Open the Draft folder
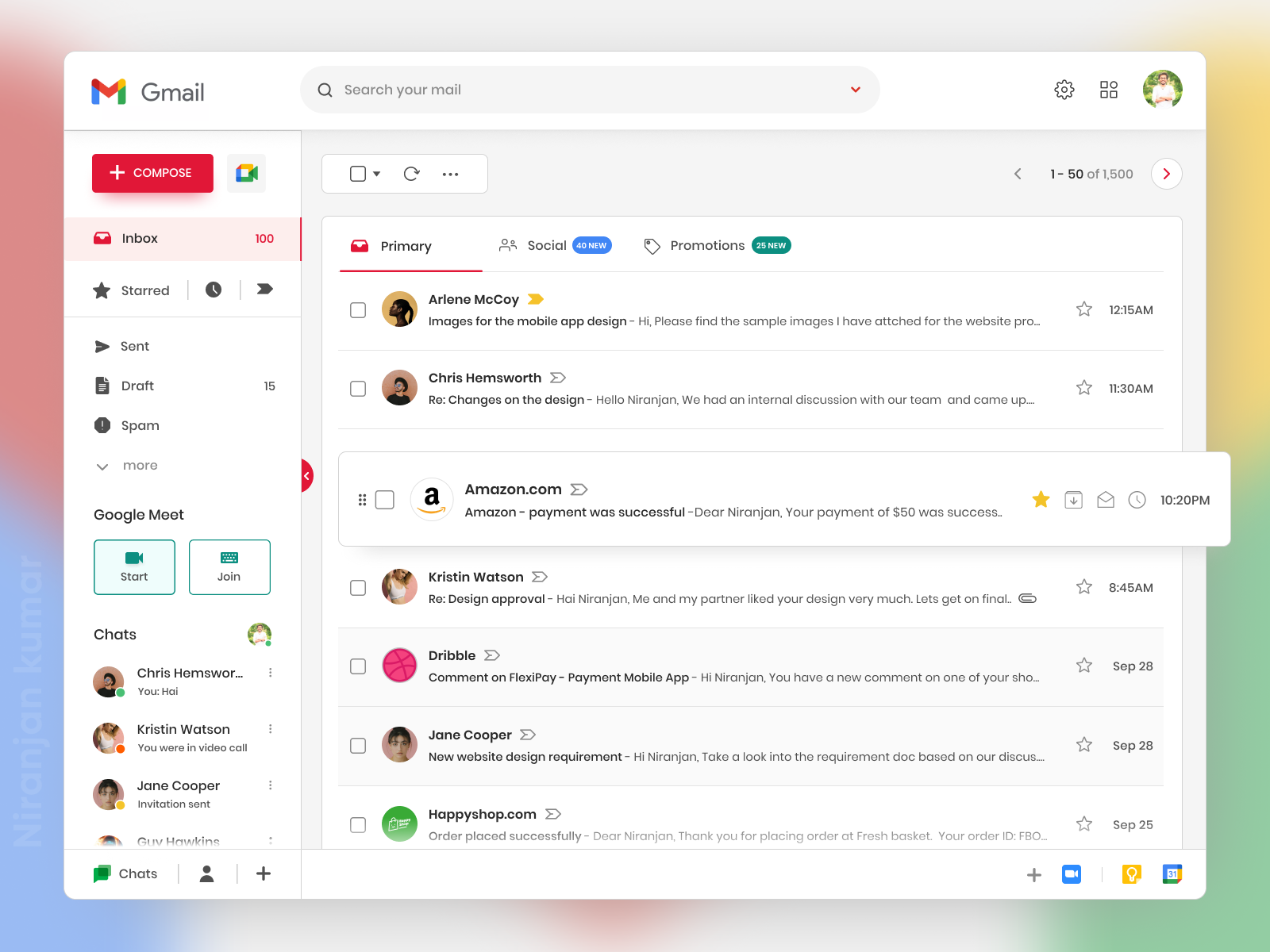The height and width of the screenshot is (952, 1270). 184,386
